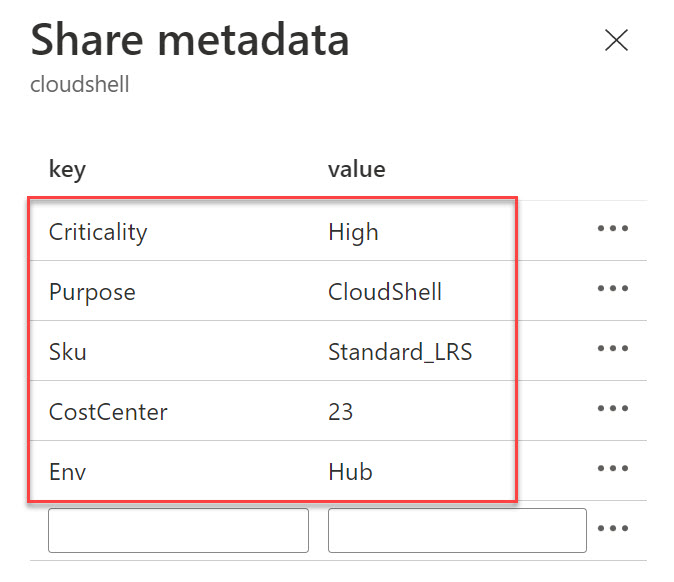Click the empty value input field
The image size is (674, 582).
tap(457, 530)
